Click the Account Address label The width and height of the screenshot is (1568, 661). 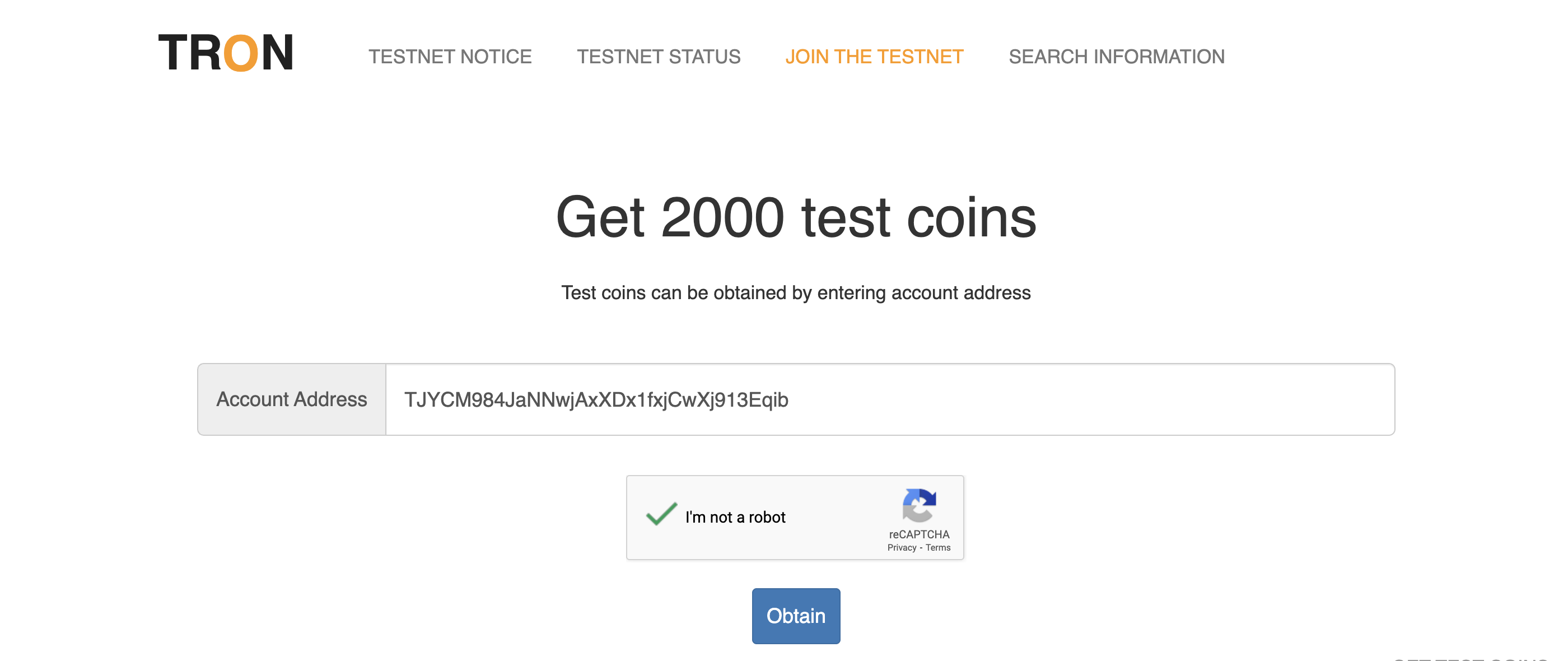point(292,399)
